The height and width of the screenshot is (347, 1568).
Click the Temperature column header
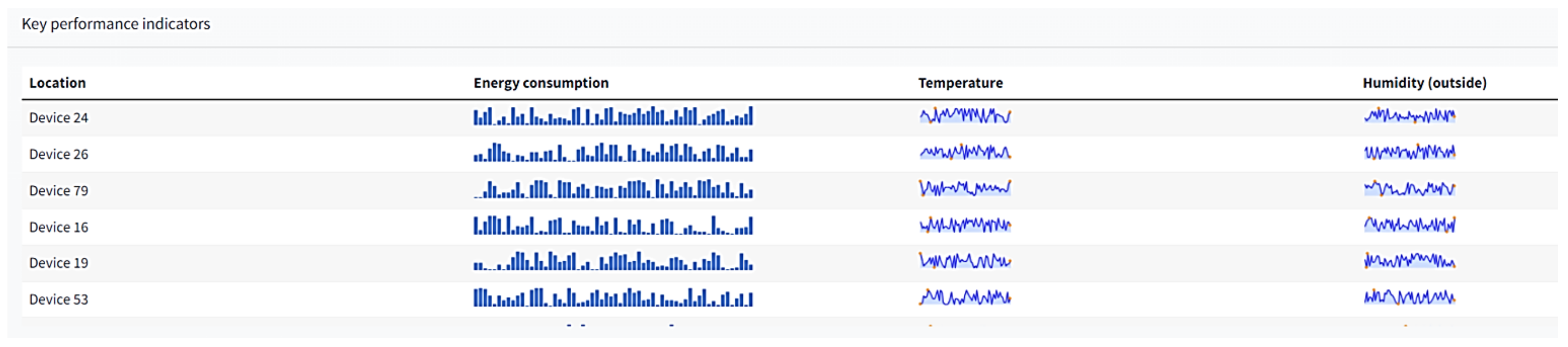[x=960, y=83]
